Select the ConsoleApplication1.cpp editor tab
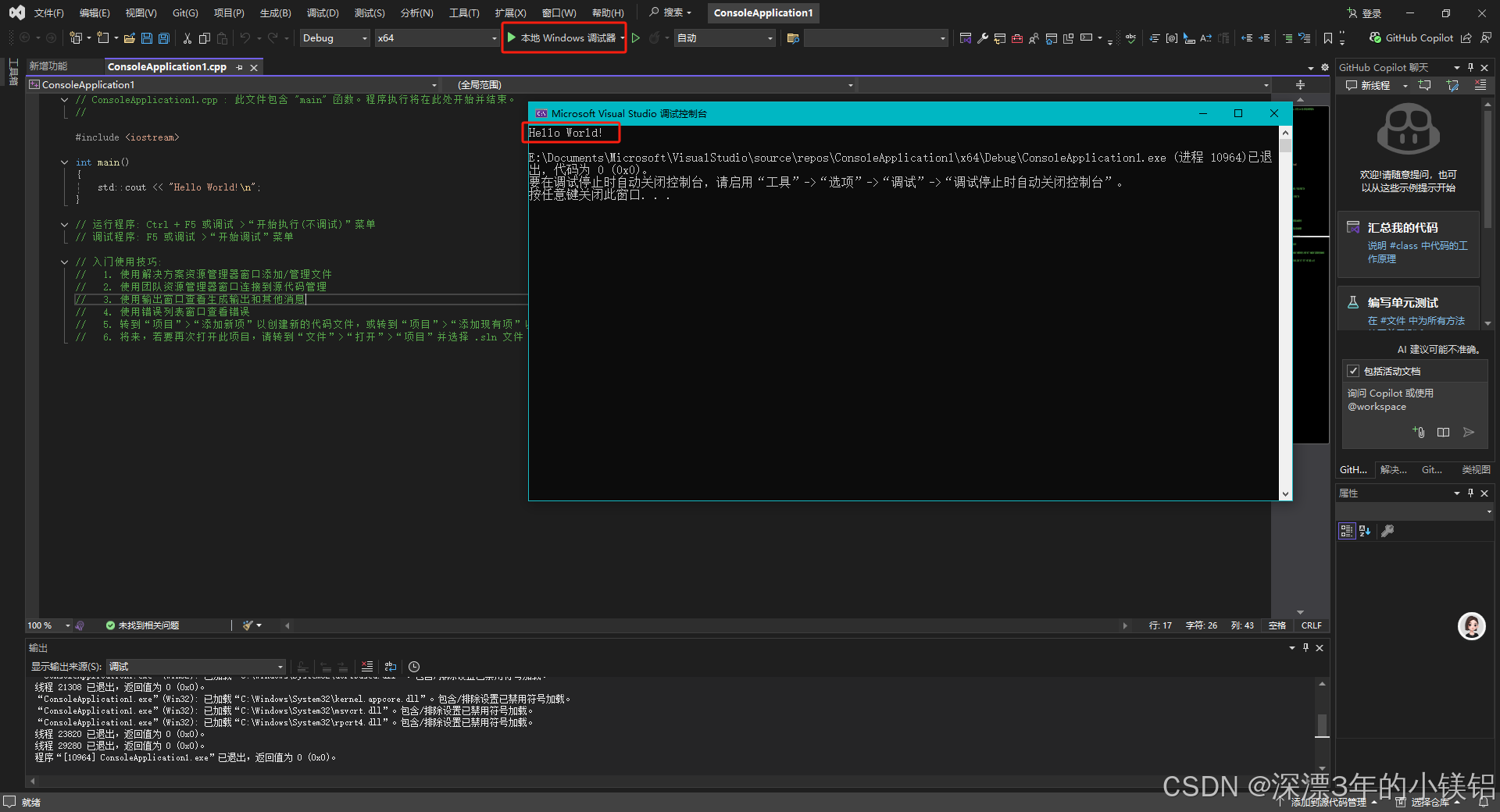 [x=167, y=67]
